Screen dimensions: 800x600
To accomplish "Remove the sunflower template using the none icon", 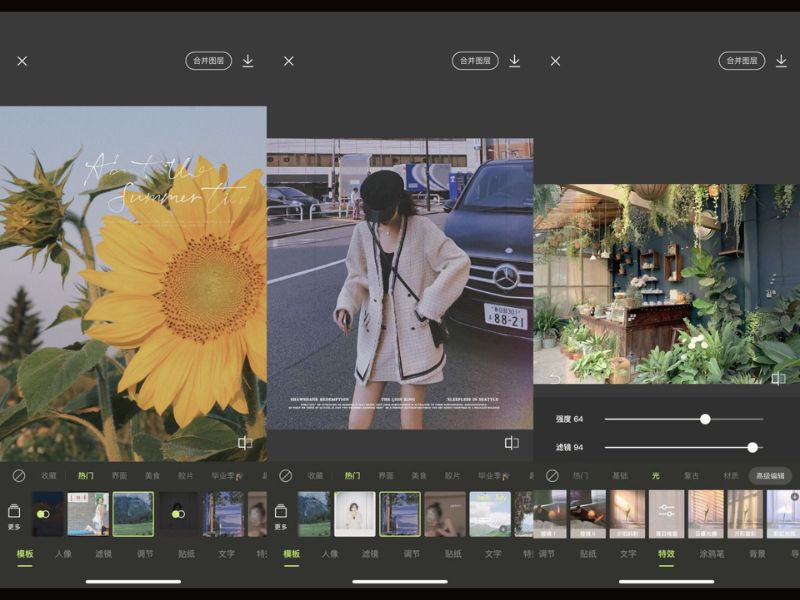I will [x=18, y=476].
